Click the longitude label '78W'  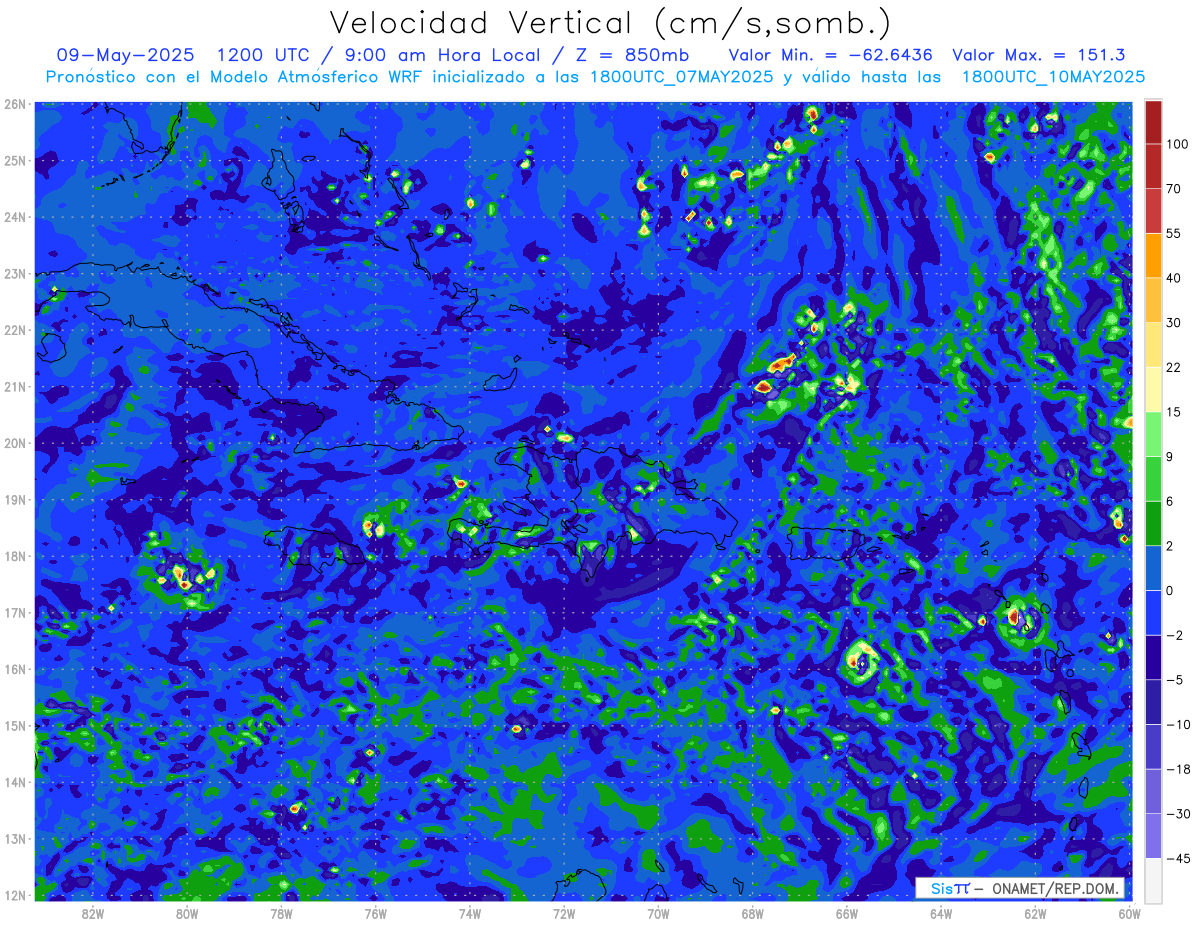click(281, 913)
